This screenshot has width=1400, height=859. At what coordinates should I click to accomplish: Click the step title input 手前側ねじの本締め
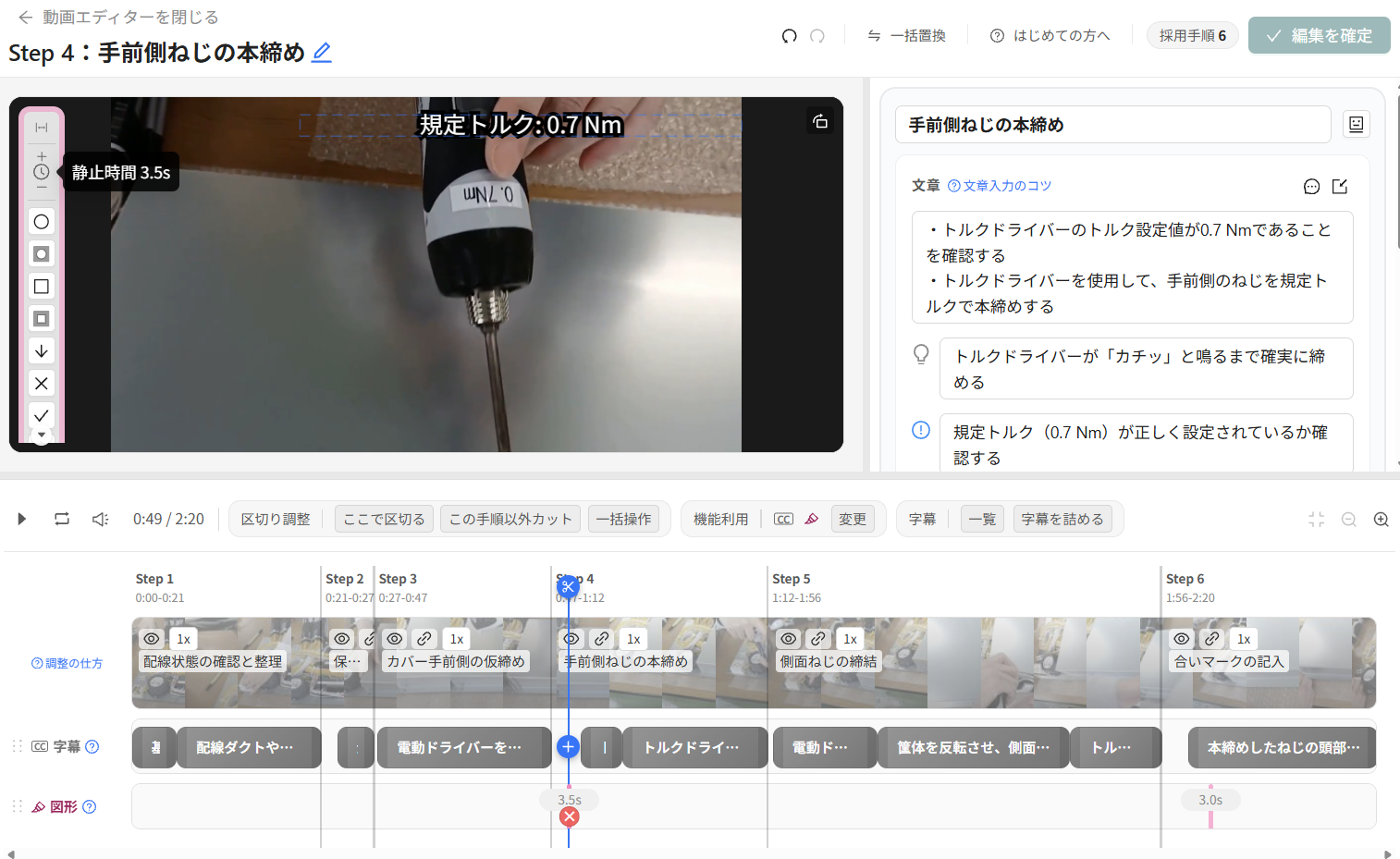point(1113,125)
